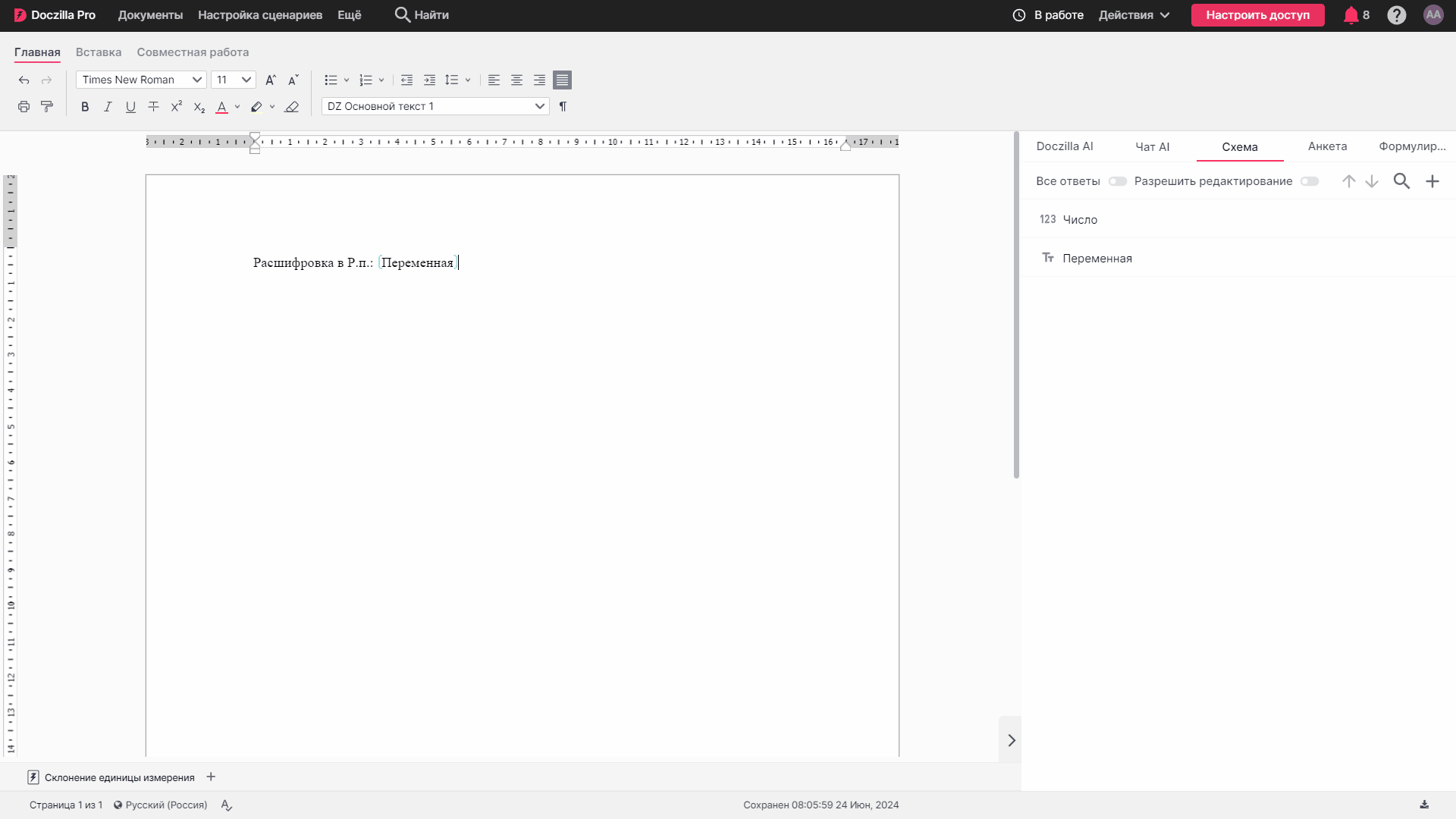The image size is (1456, 819).
Task: Clear formatting with the eraser icon
Action: [x=291, y=107]
